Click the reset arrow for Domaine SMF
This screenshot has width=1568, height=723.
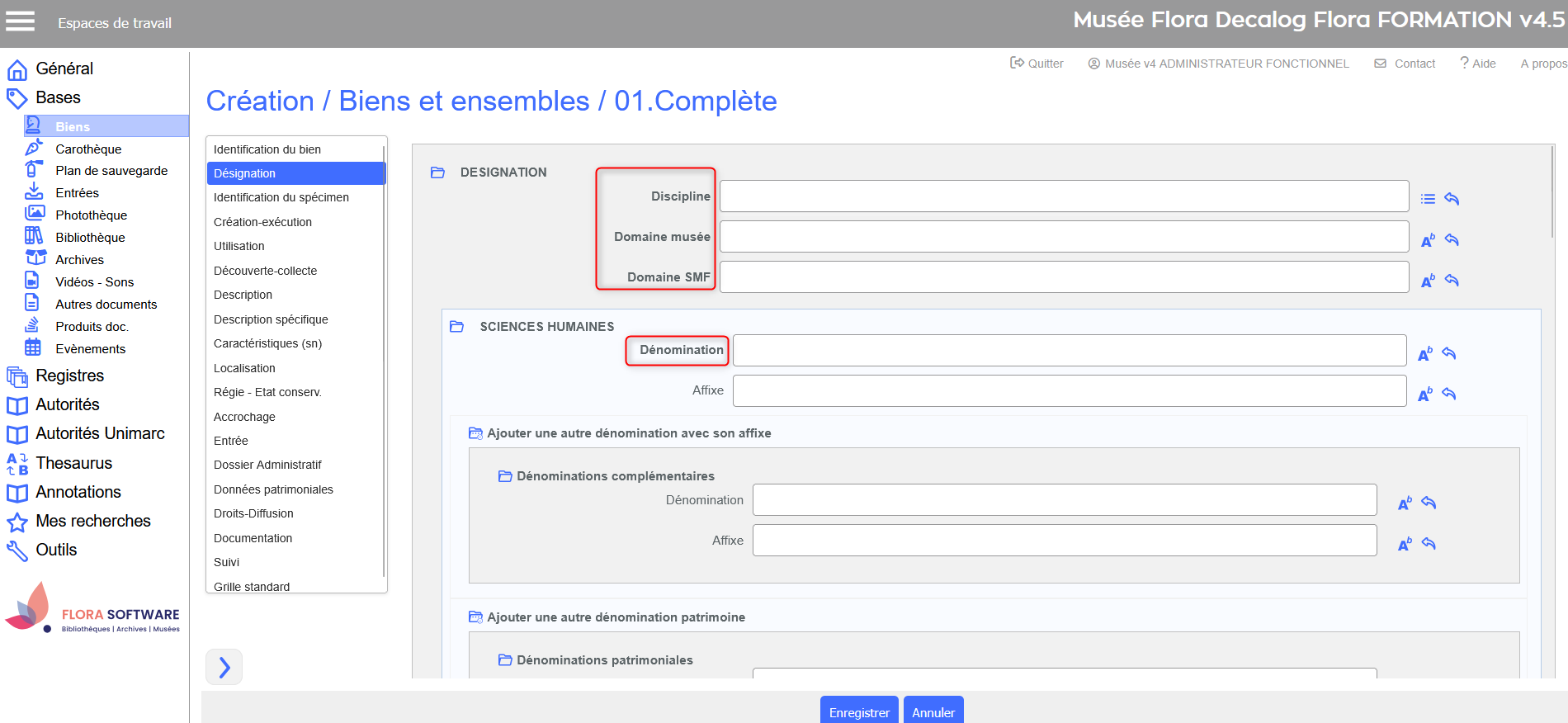[x=1452, y=281]
